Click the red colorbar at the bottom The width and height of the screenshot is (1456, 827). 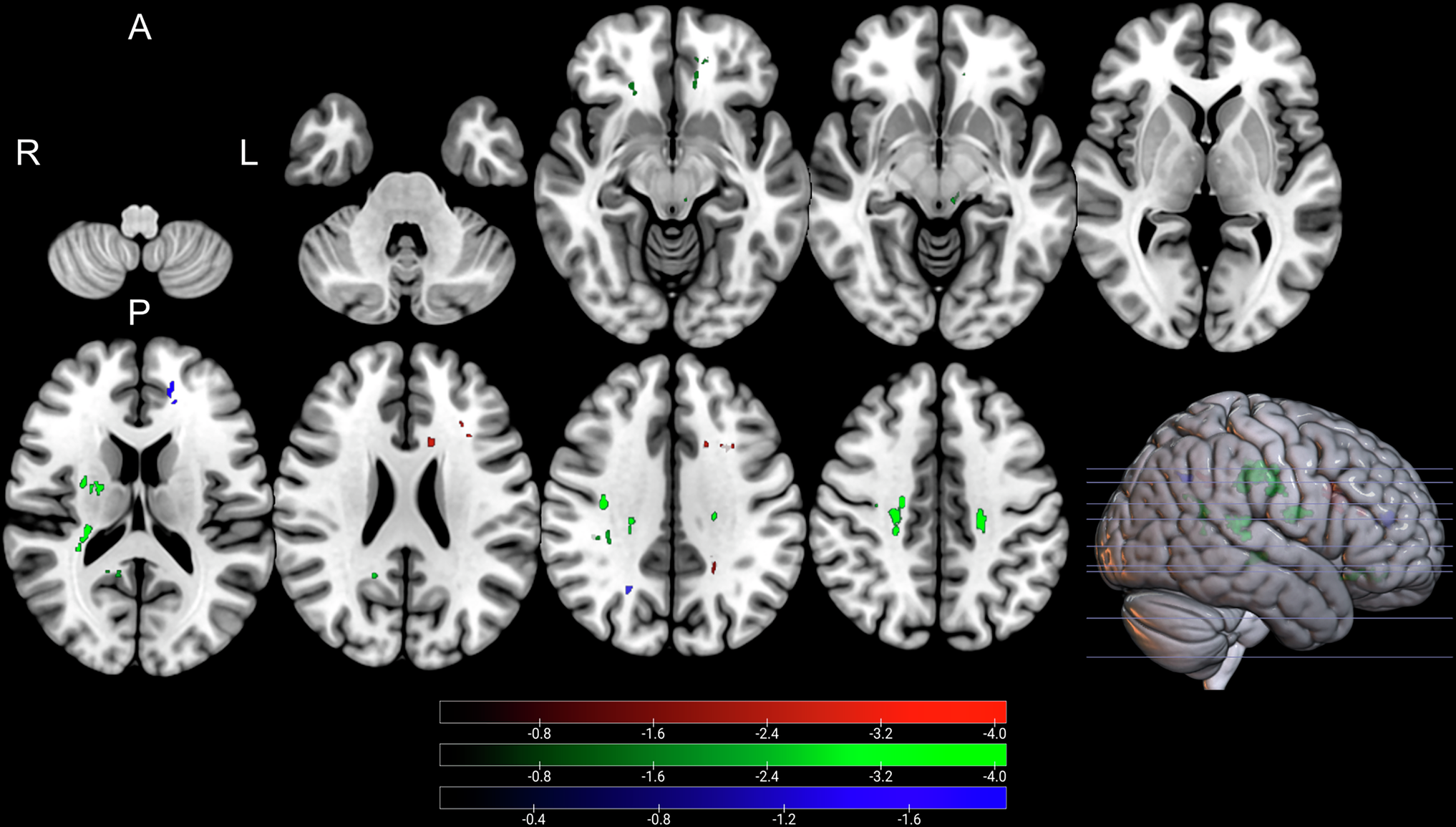[x=723, y=712]
